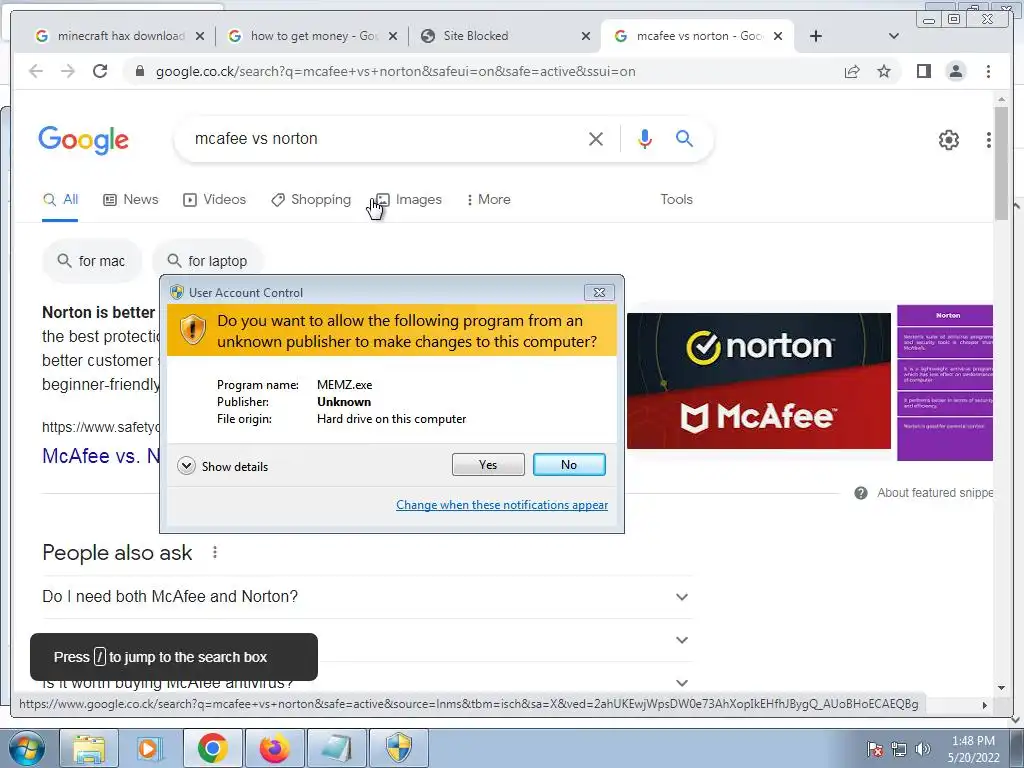Image resolution: width=1024 pixels, height=768 pixels.
Task: Bookmark this page with the star icon
Action: tap(884, 71)
